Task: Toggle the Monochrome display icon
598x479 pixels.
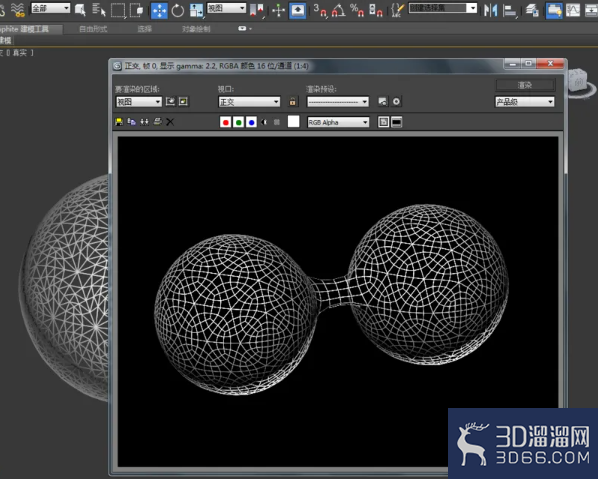Action: point(277,122)
